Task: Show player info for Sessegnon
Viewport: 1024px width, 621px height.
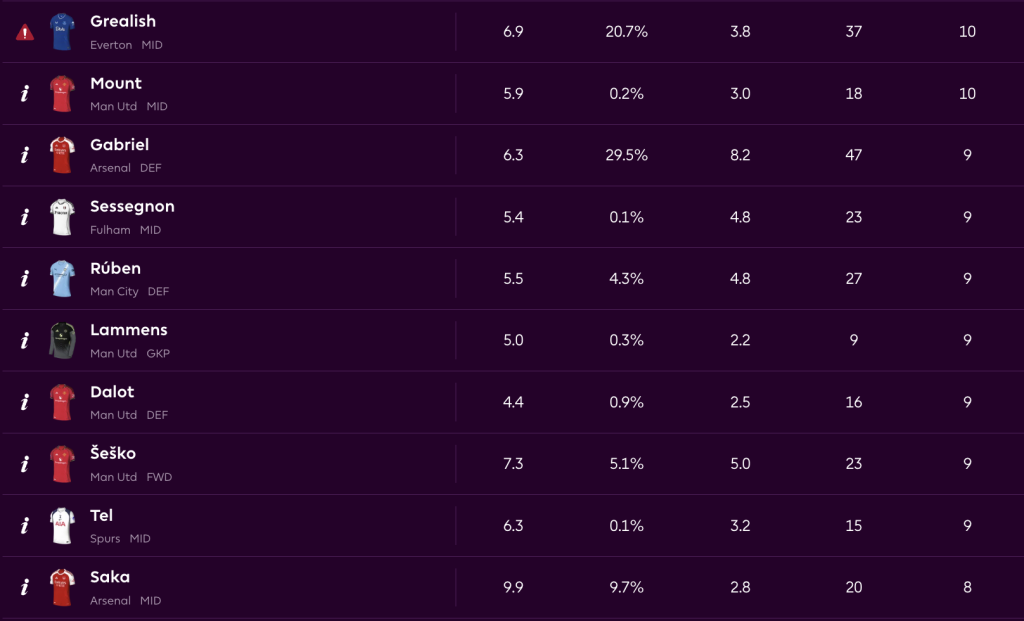Action: (x=25, y=217)
